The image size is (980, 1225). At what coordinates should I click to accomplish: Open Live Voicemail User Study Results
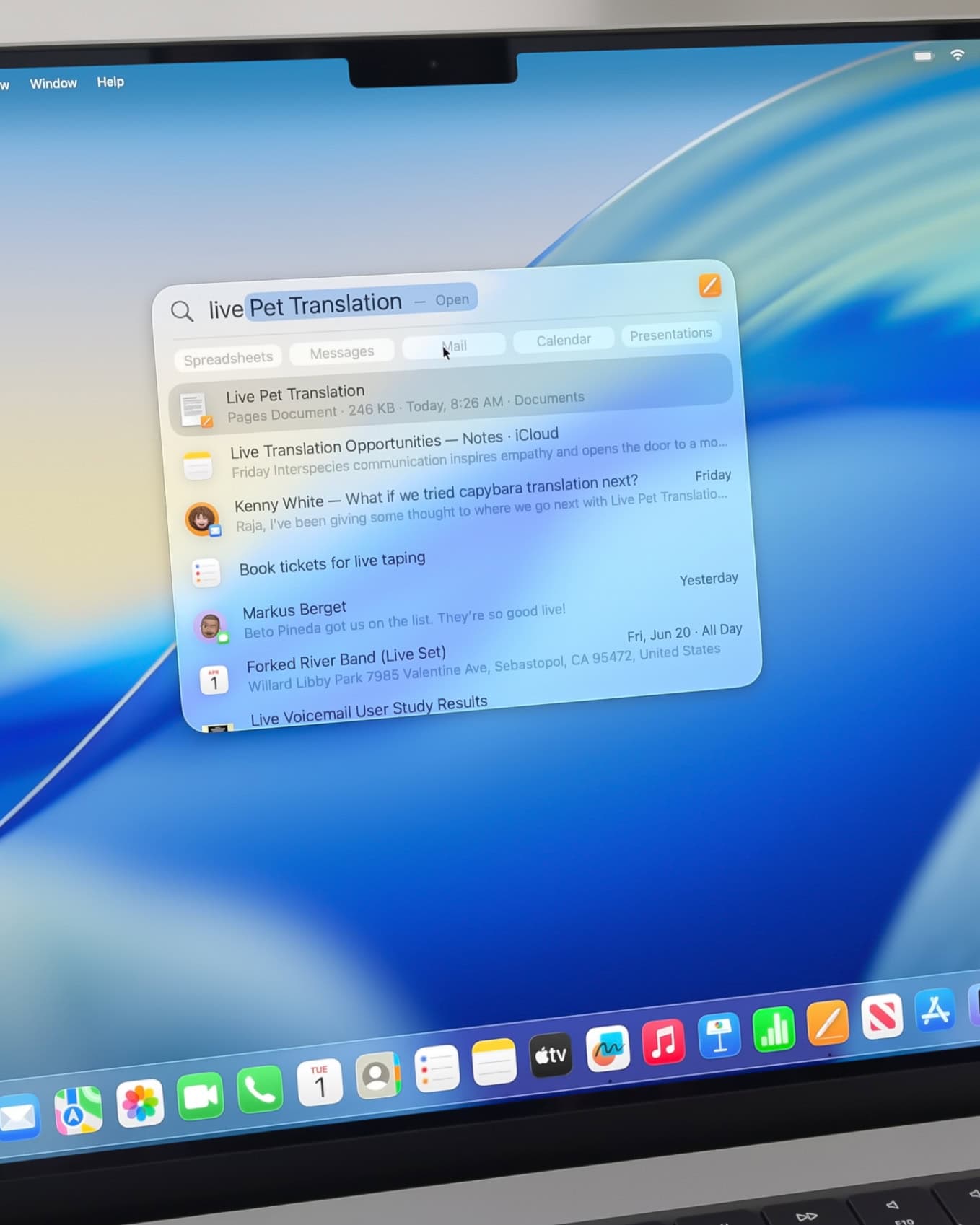[x=369, y=711]
